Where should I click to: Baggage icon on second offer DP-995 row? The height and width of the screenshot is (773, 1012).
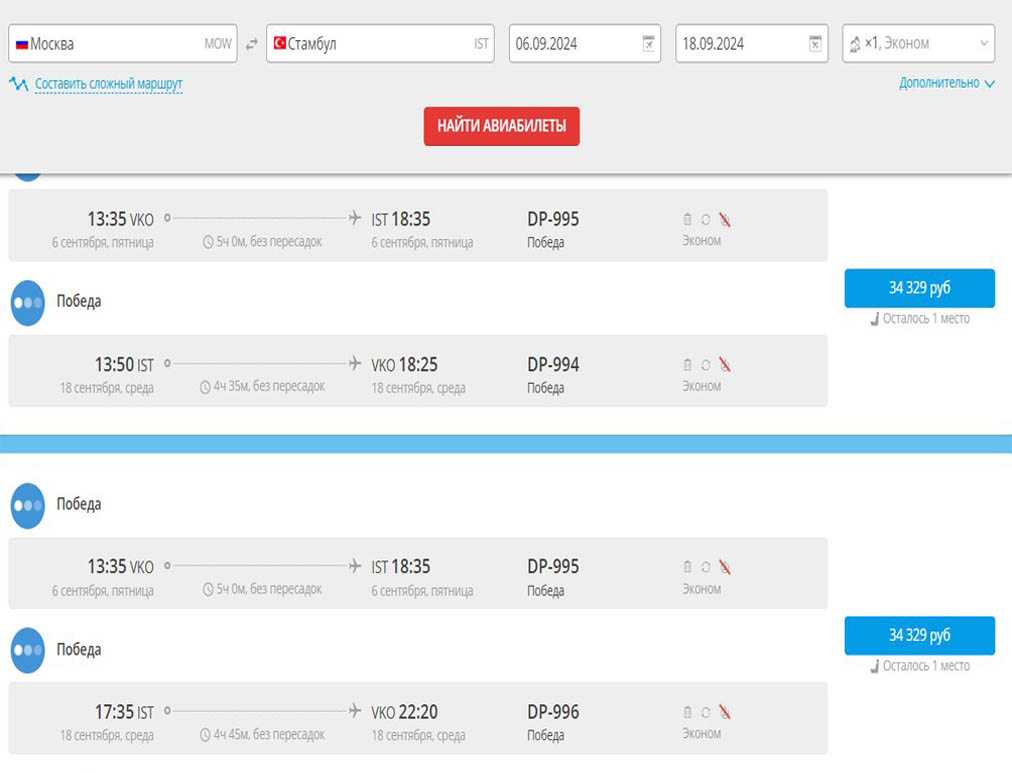tap(687, 567)
